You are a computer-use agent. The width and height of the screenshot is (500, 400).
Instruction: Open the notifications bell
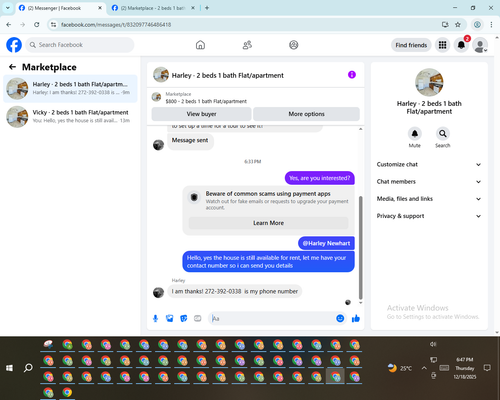tap(461, 45)
